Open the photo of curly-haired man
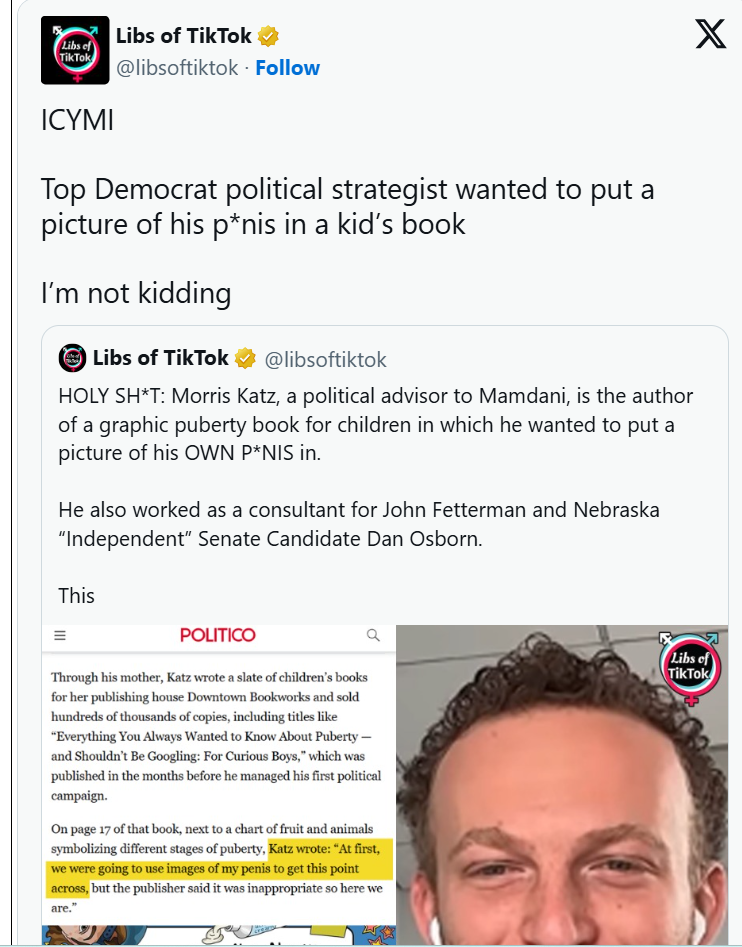The height and width of the screenshot is (947, 742). (562, 785)
